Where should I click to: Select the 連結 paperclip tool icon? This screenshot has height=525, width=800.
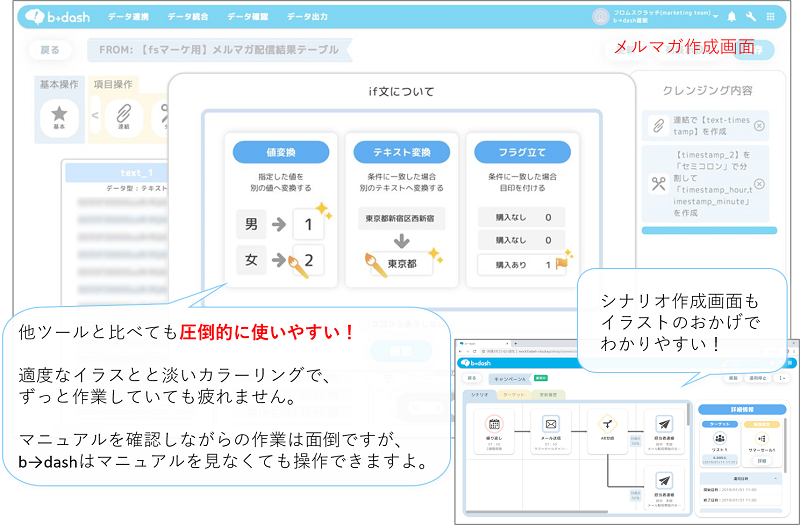[123, 118]
